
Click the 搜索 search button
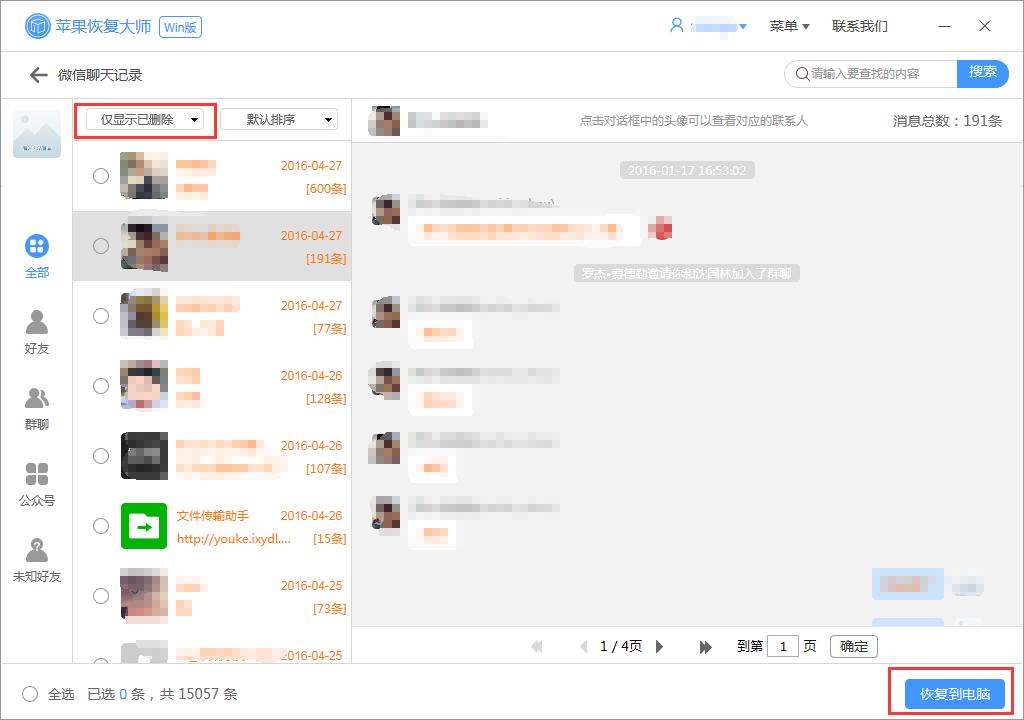point(984,73)
